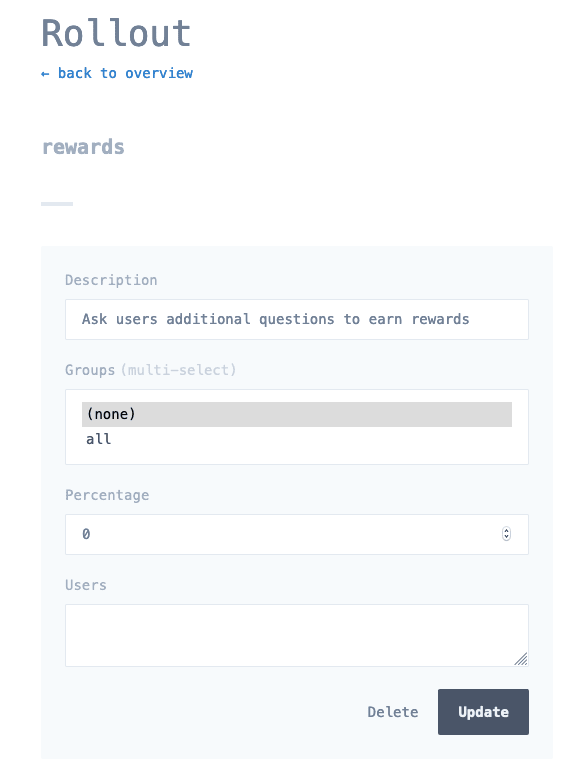Click the Percentage field label
This screenshot has height=766, width=580.
pos(107,495)
